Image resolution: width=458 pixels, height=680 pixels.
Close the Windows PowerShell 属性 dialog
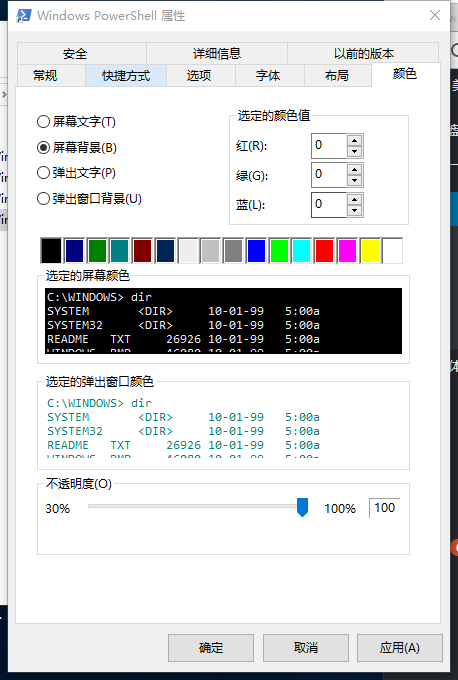(x=435, y=15)
